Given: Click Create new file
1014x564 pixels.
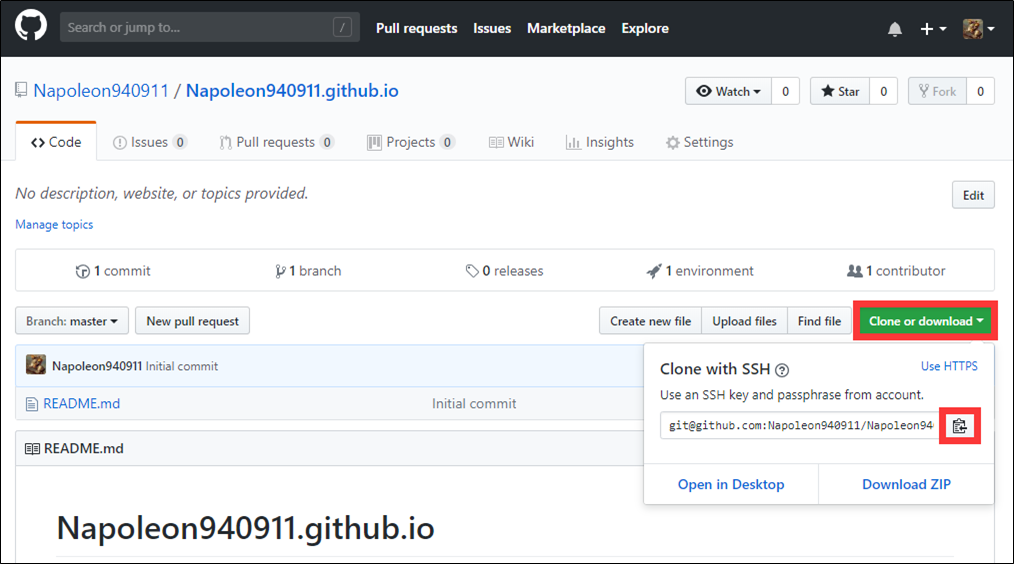Looking at the screenshot, I should point(651,321).
